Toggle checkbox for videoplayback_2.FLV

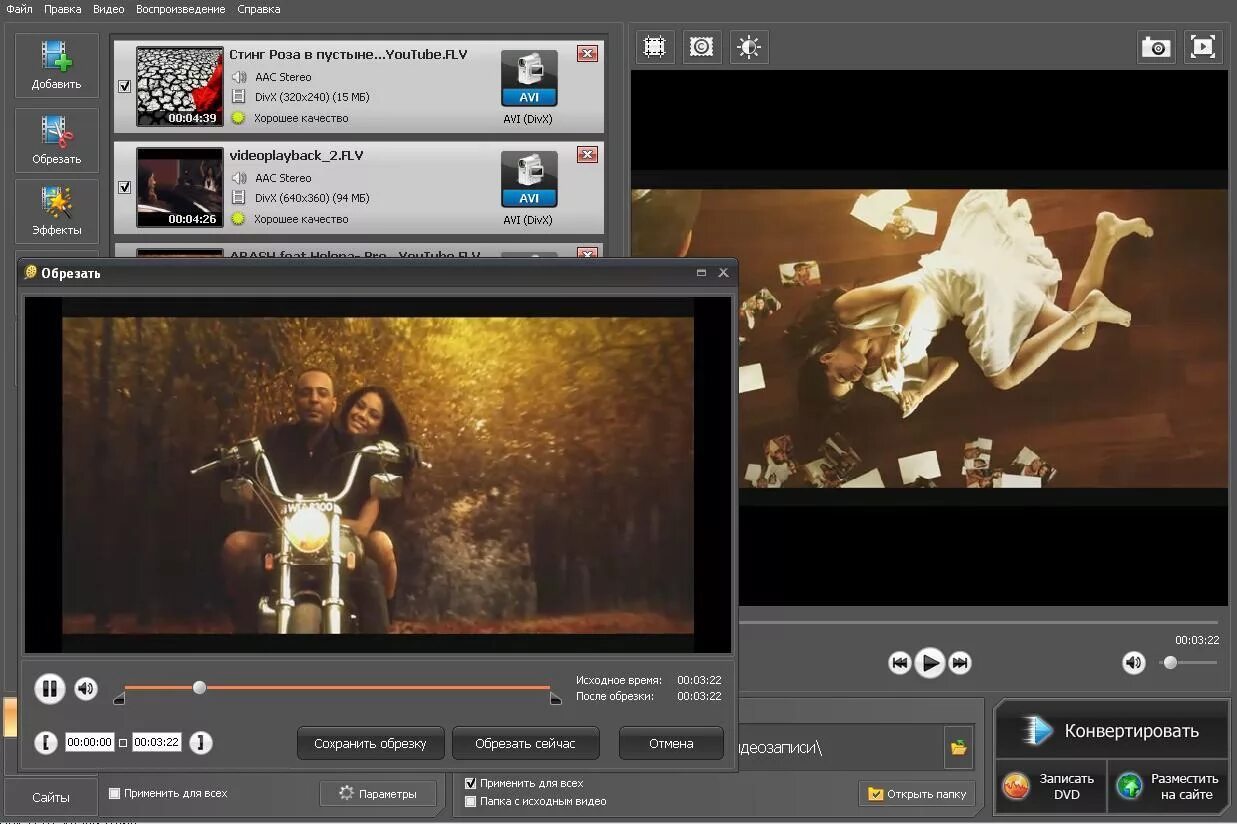pyautogui.click(x=125, y=187)
